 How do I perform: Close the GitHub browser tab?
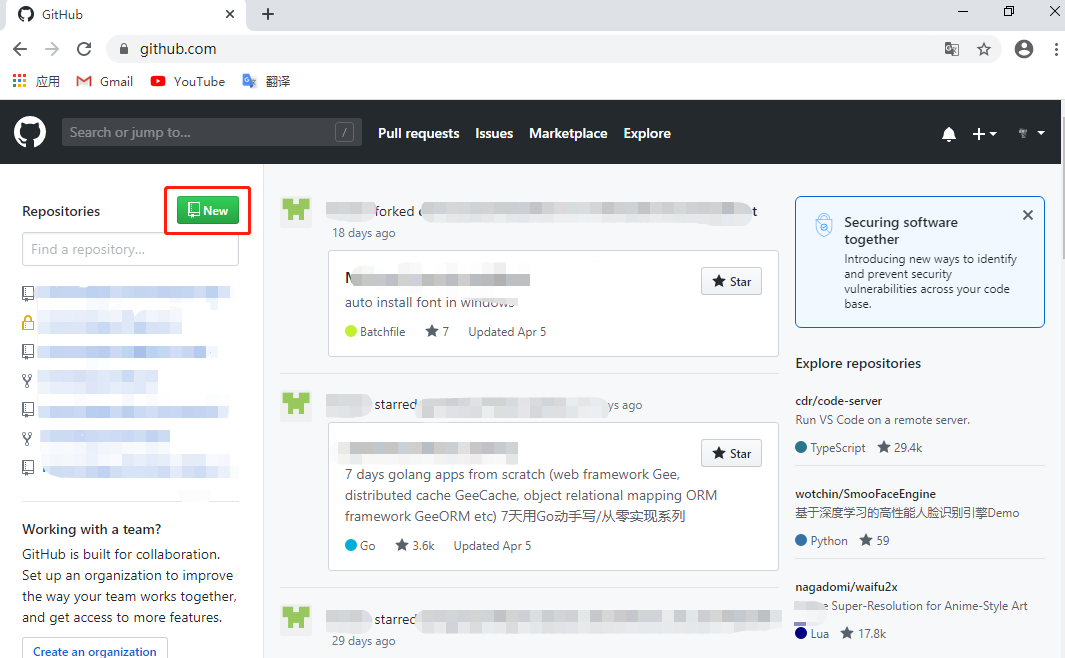pos(230,14)
